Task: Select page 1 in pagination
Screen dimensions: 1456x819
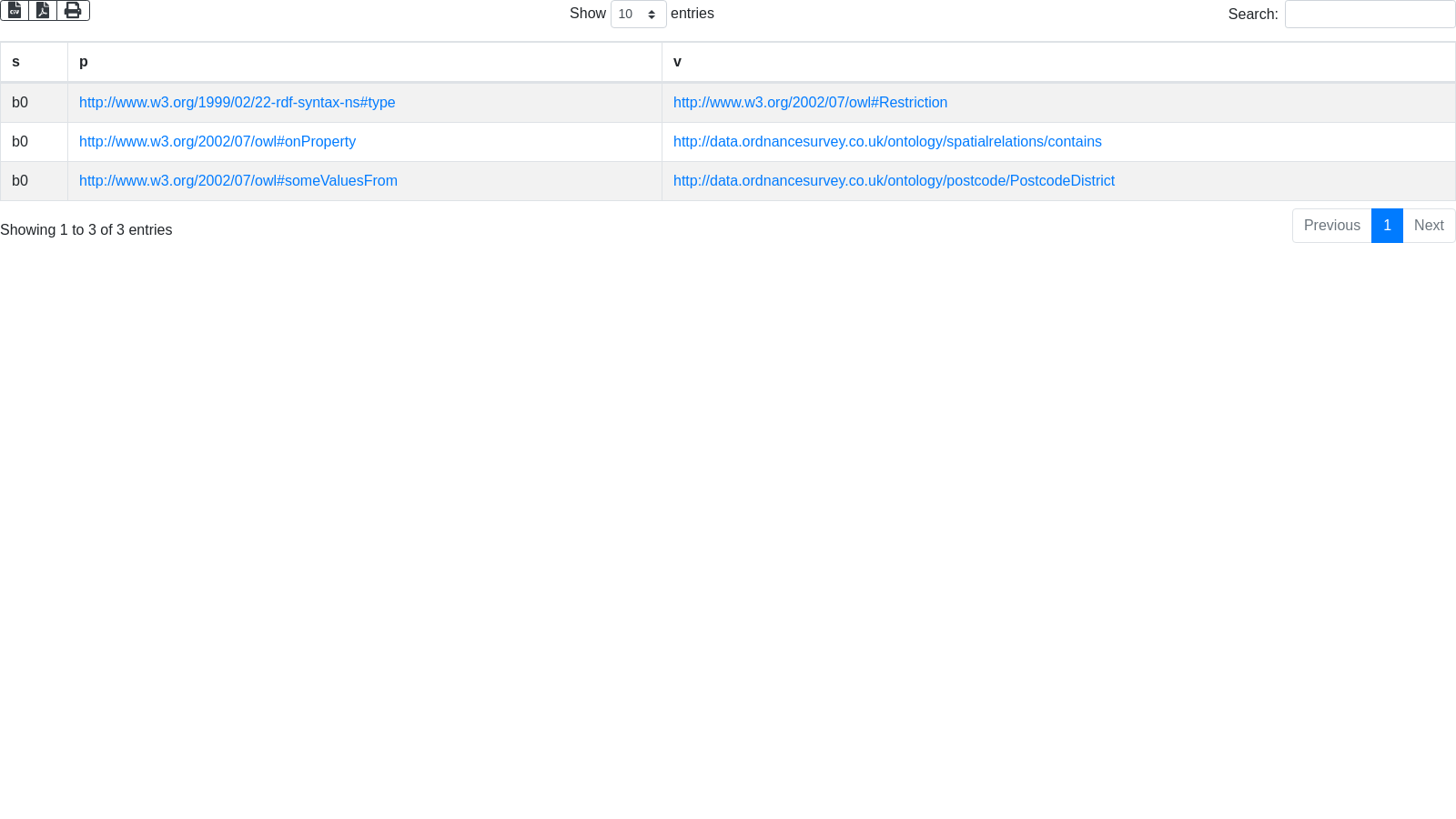Action: coord(1387,226)
